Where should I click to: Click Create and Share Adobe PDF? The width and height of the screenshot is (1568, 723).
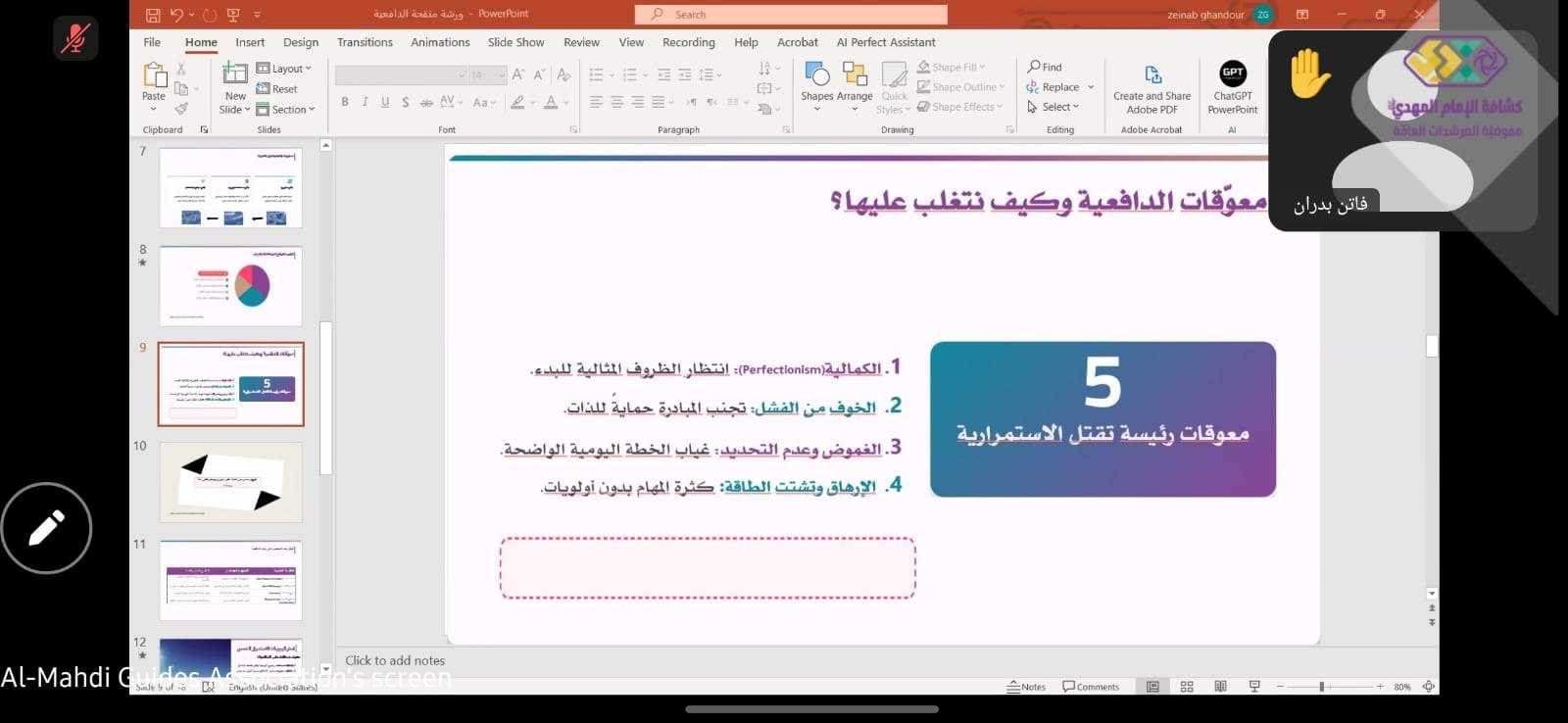tap(1151, 87)
